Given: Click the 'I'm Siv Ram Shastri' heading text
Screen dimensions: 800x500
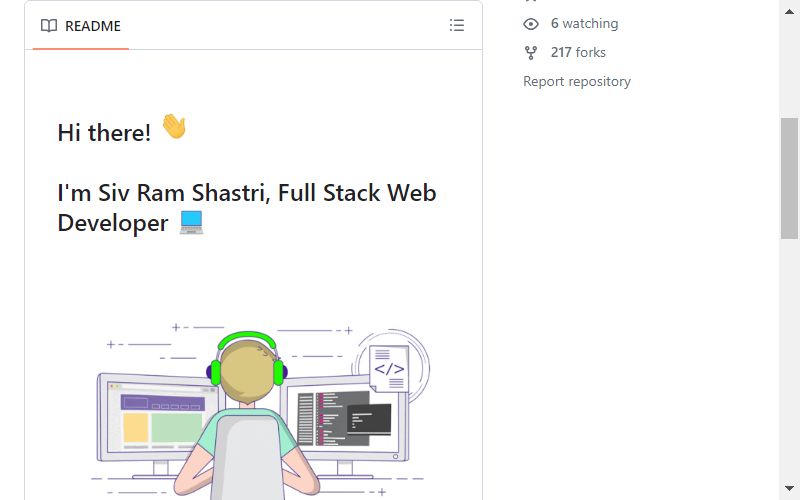Looking at the screenshot, I should [163, 193].
